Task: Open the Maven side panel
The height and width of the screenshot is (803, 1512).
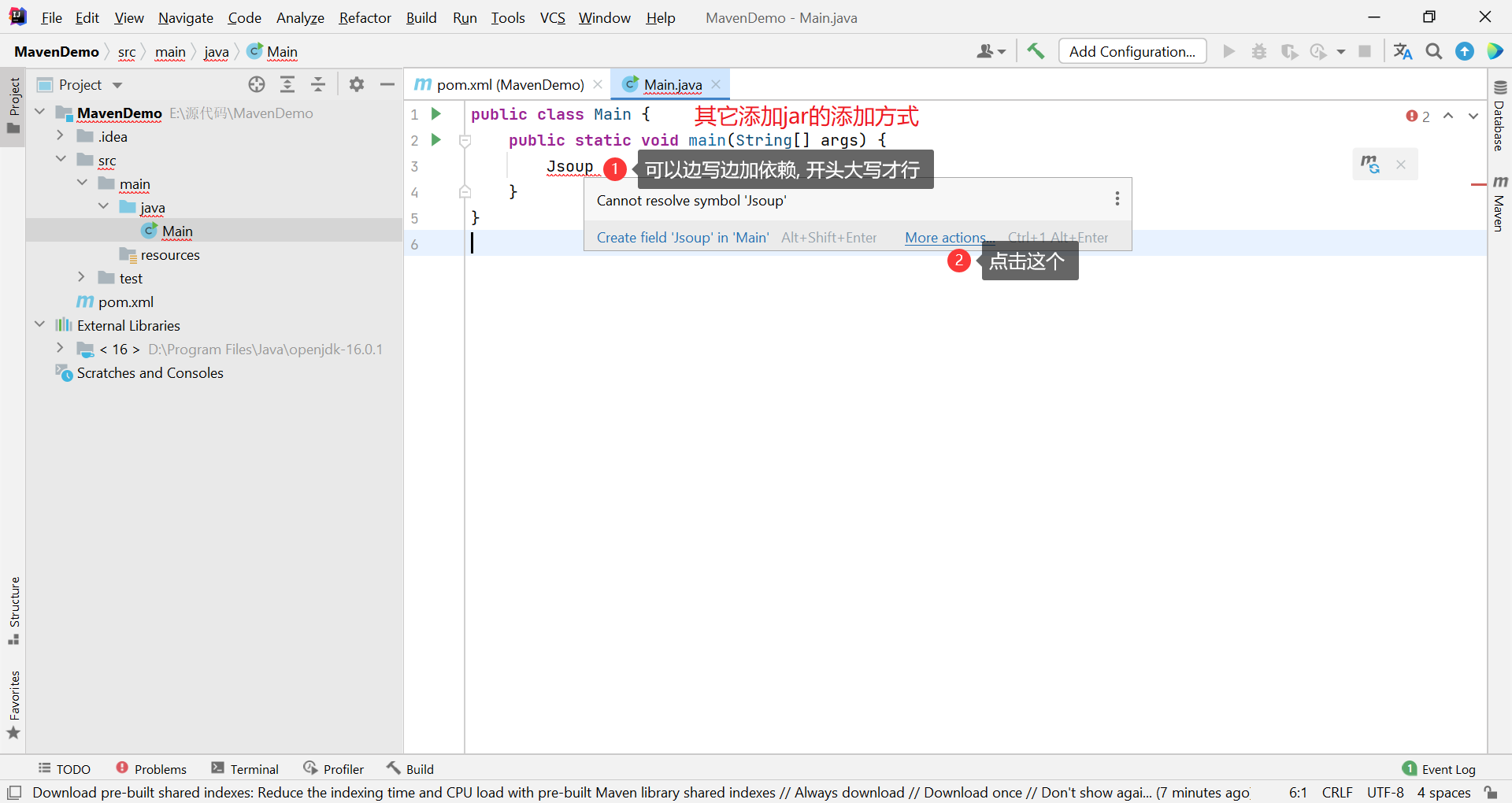Action: point(1499,203)
